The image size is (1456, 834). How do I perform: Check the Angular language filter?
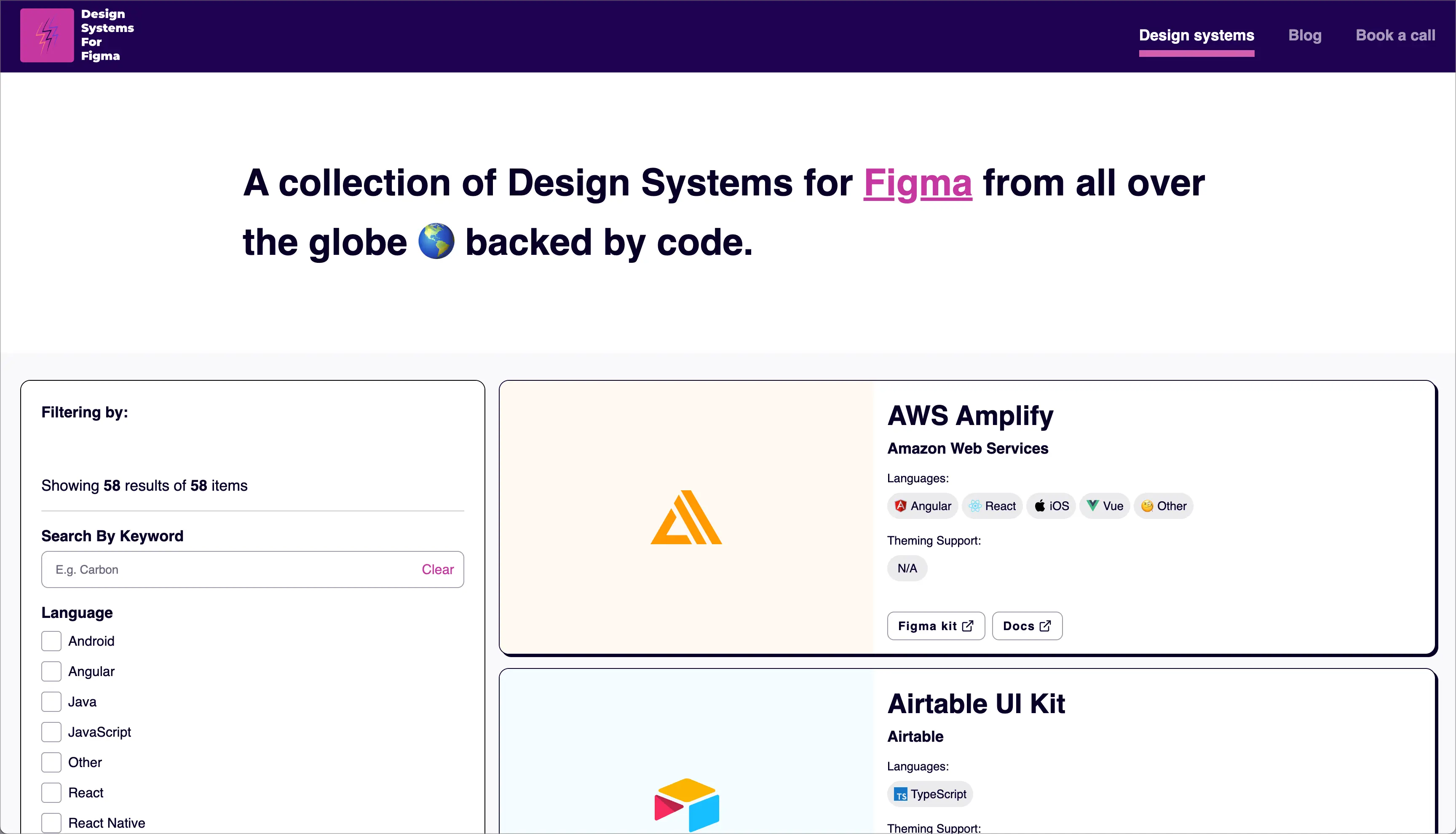pos(51,671)
